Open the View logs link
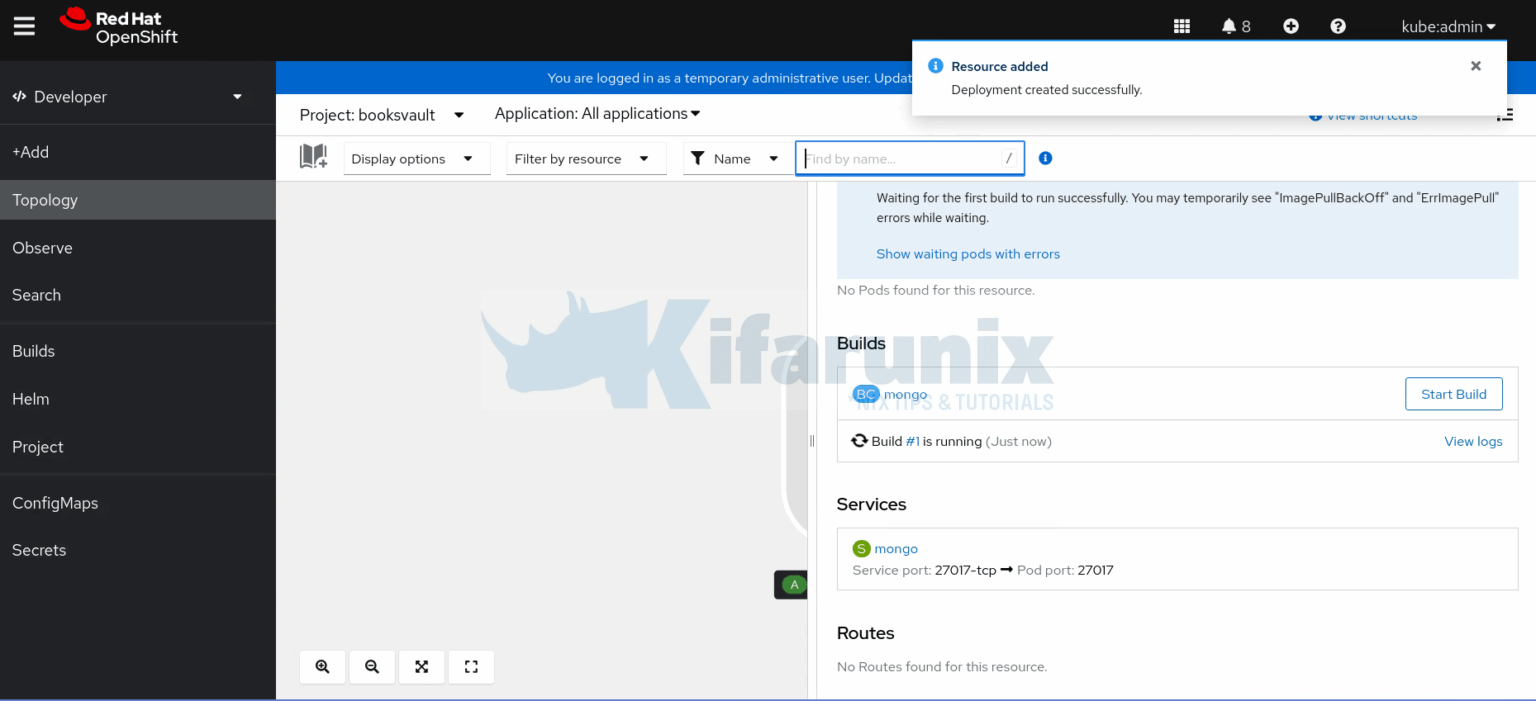Viewport: 1536px width, 701px height. (x=1473, y=441)
